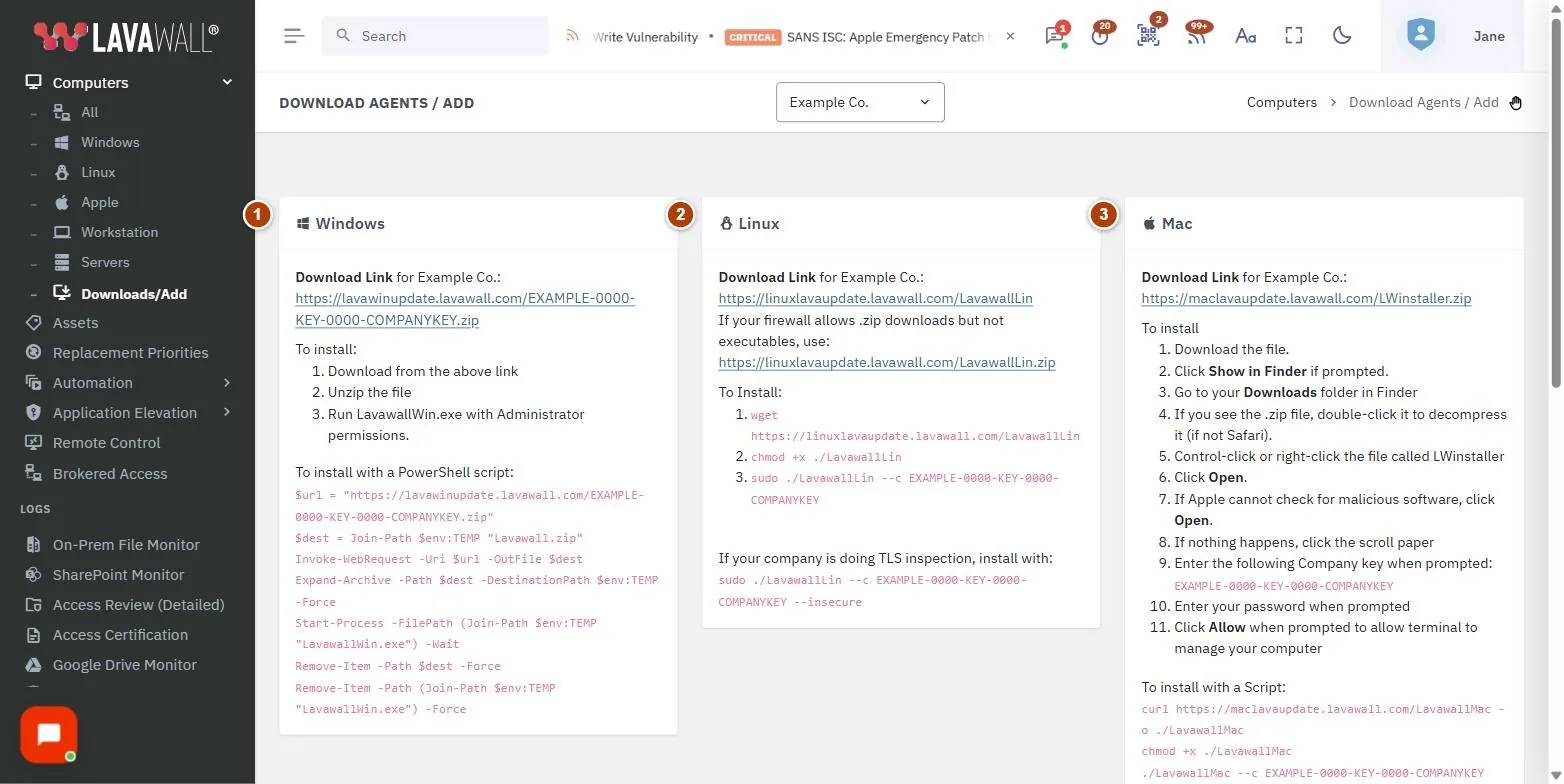Click the Application Elevation shield icon

pos(34,413)
